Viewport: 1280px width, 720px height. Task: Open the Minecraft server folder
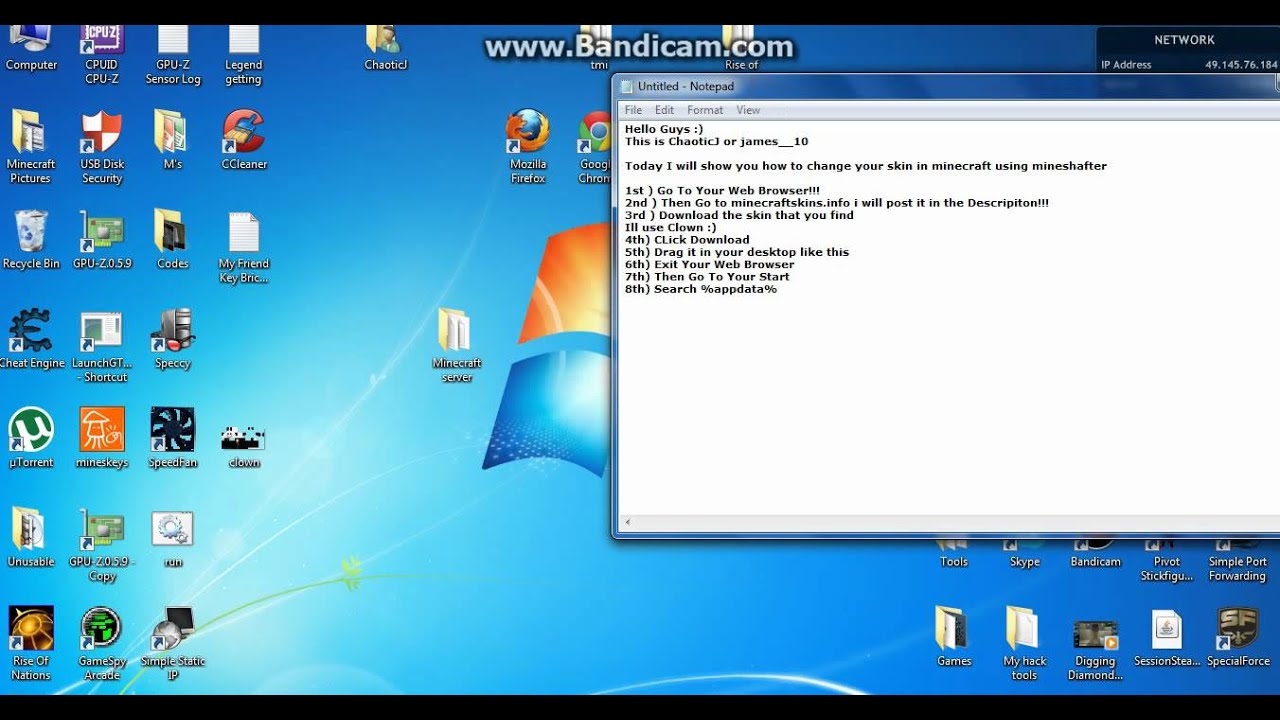pyautogui.click(x=457, y=345)
